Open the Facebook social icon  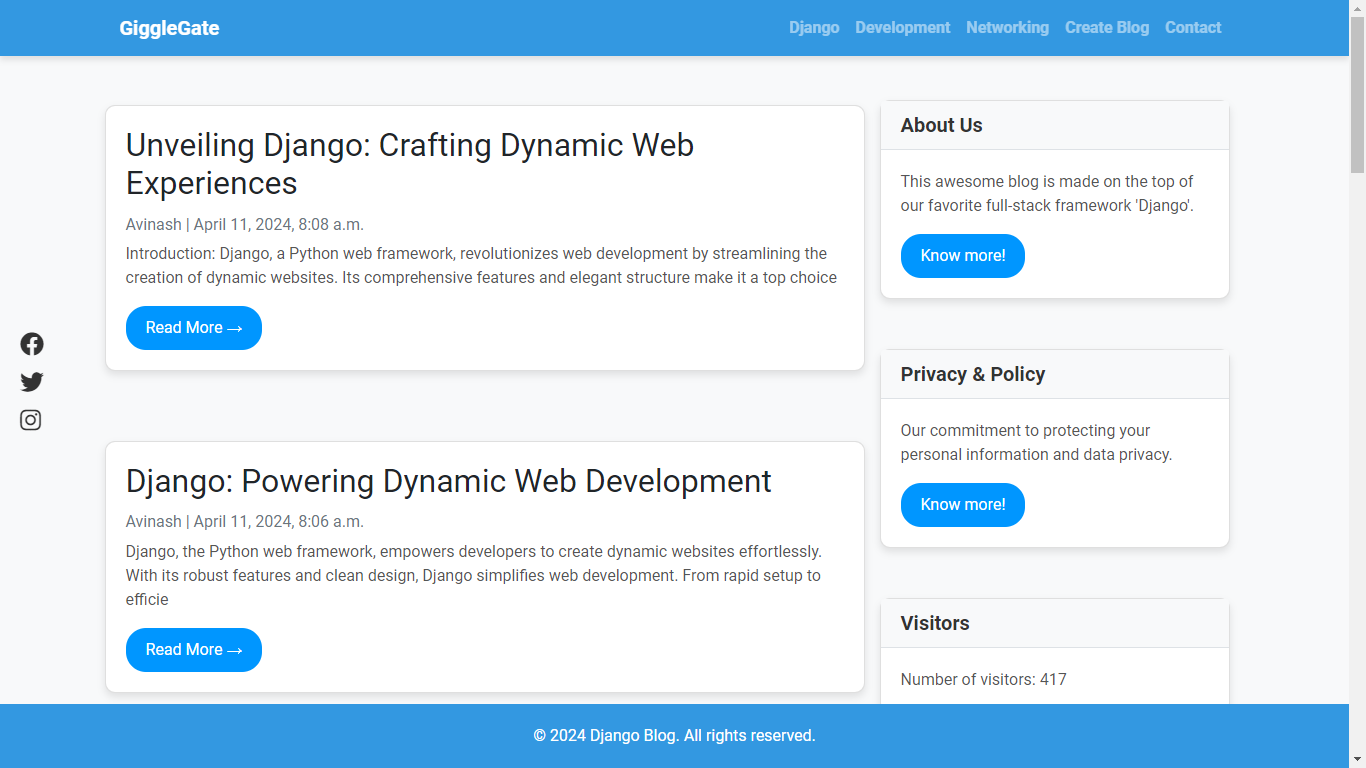[x=32, y=344]
